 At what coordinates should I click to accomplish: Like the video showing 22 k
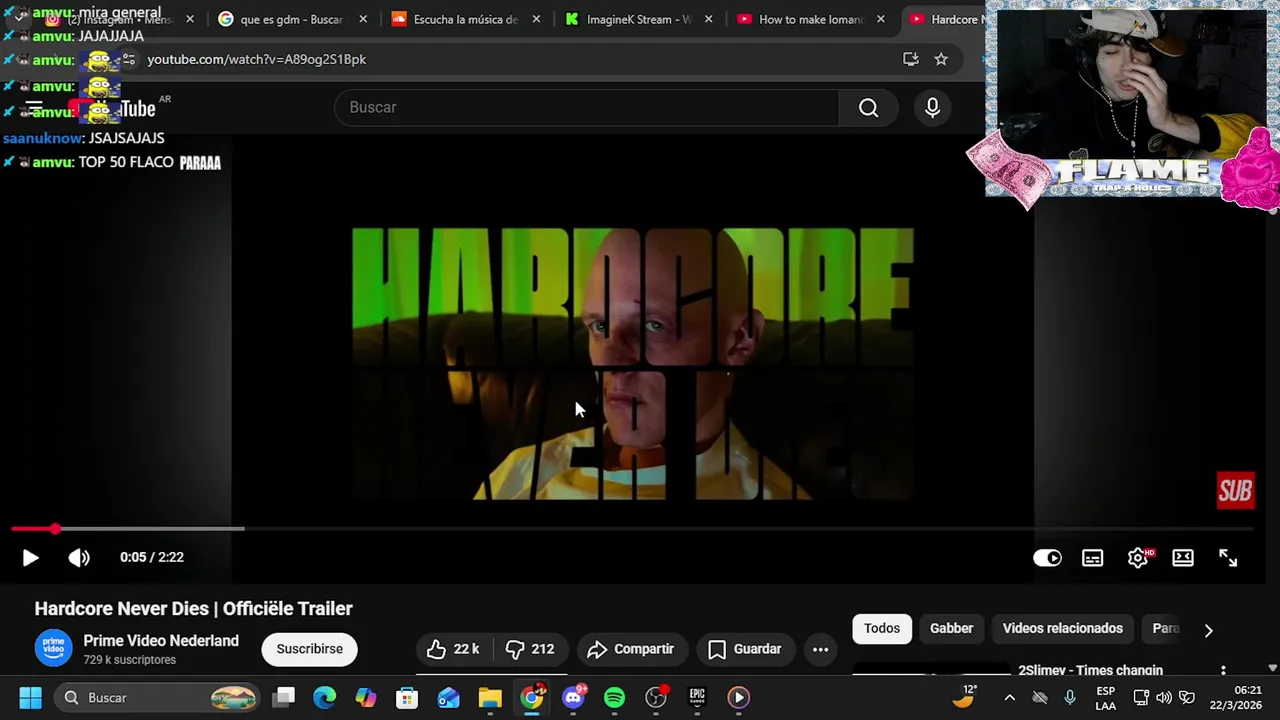(x=453, y=649)
